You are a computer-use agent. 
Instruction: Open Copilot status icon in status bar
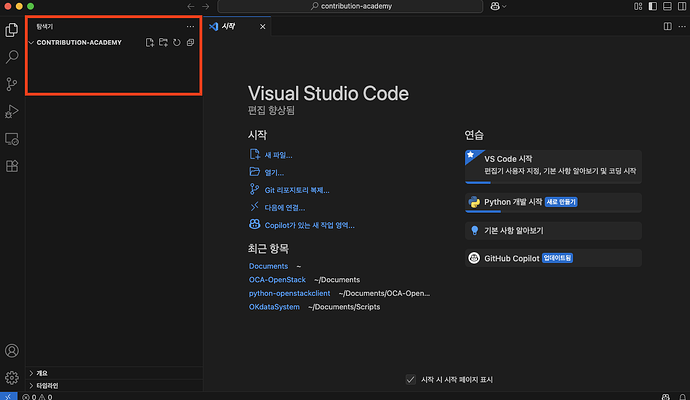pyautogui.click(x=666, y=396)
